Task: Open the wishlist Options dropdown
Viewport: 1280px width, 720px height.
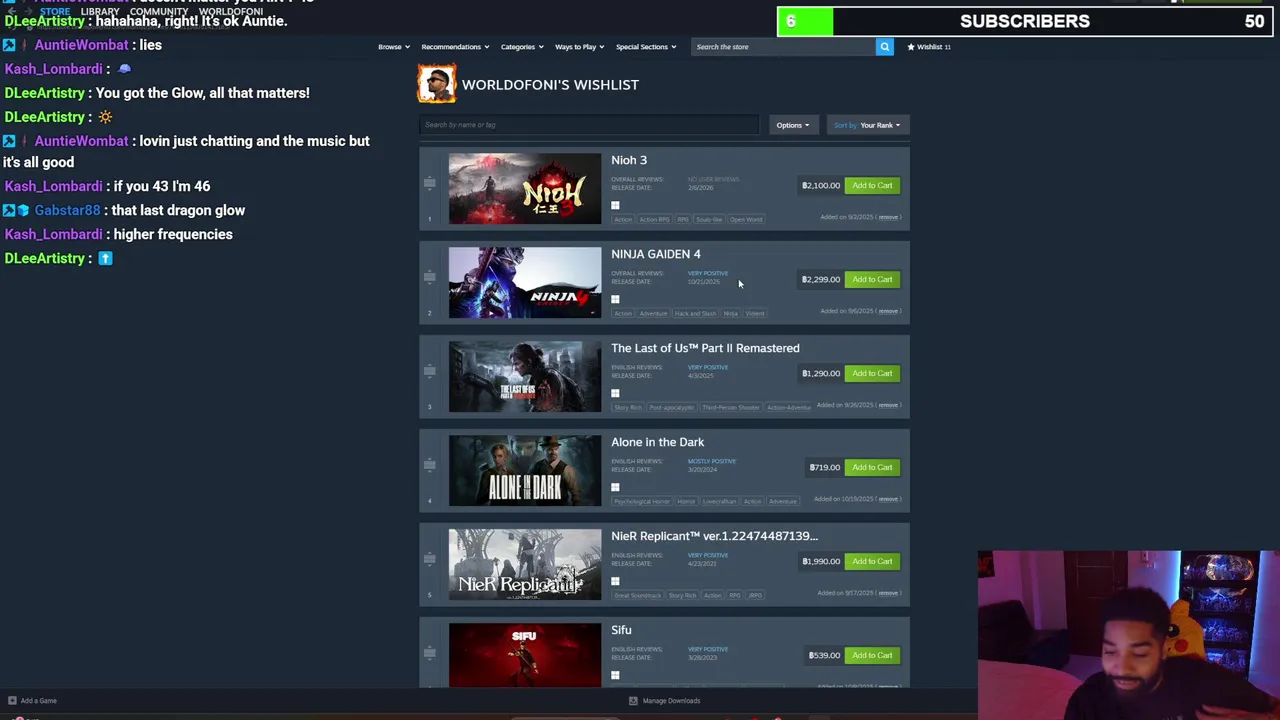Action: [x=792, y=125]
